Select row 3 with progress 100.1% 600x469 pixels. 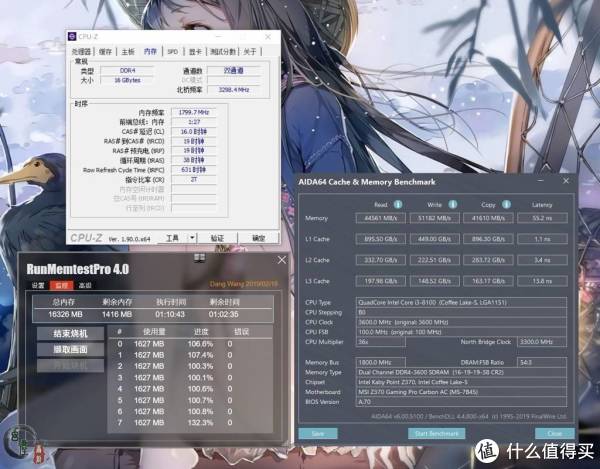click(190, 378)
